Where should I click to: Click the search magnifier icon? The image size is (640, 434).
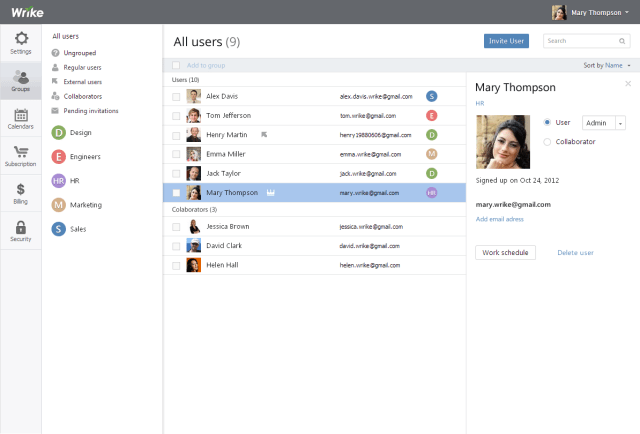[622, 41]
